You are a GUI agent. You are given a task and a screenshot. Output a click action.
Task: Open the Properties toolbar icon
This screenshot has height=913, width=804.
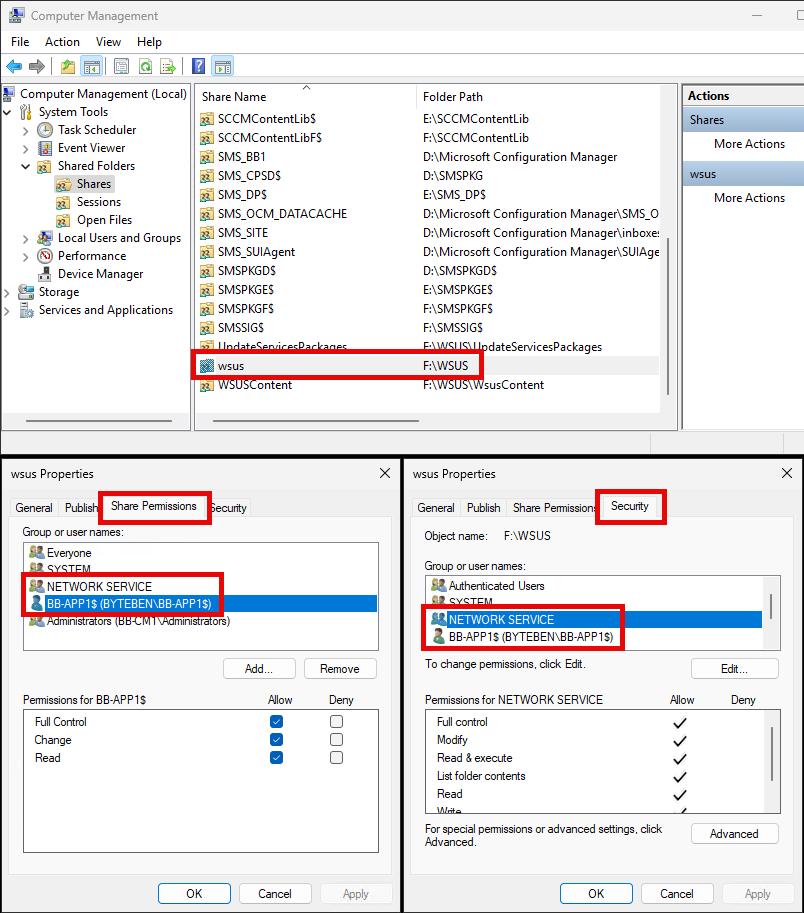pyautogui.click(x=121, y=66)
